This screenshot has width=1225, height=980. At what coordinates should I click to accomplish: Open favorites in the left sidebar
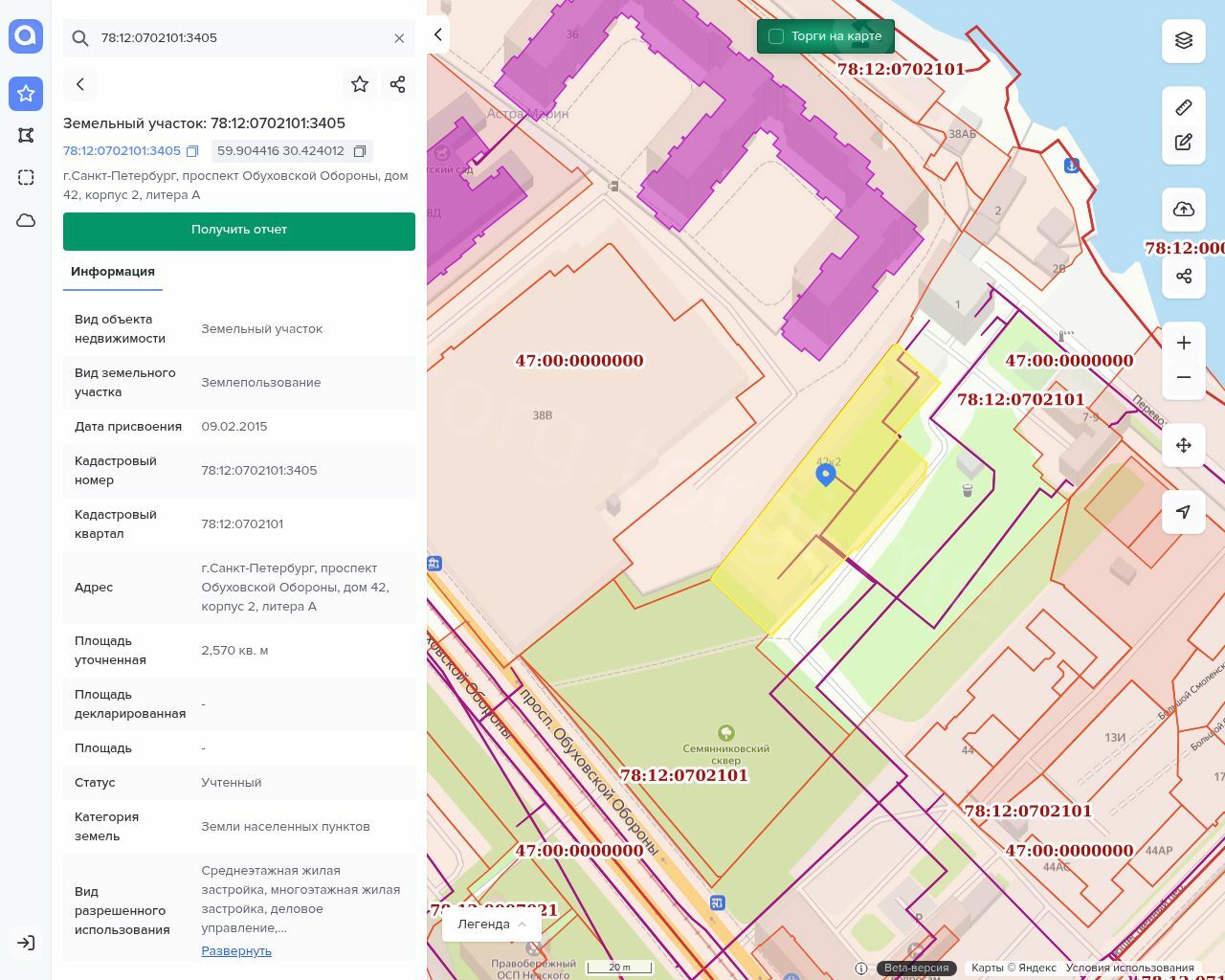coord(26,94)
